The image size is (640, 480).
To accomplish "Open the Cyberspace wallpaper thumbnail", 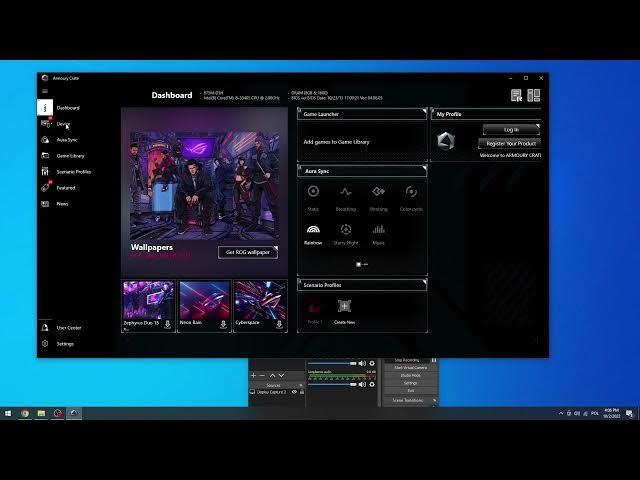I will click(260, 300).
